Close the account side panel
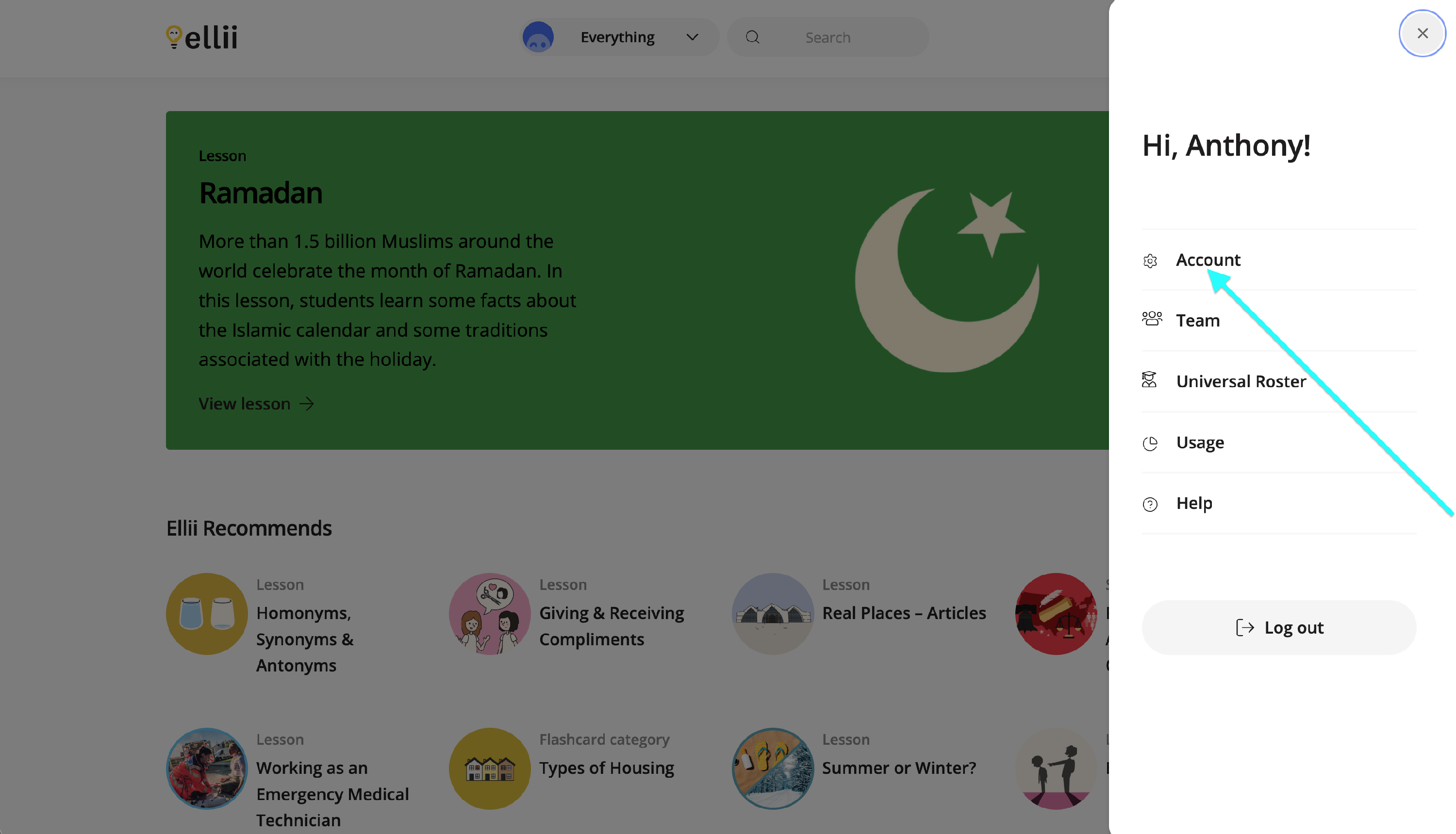The width and height of the screenshot is (1456, 834). (1422, 33)
